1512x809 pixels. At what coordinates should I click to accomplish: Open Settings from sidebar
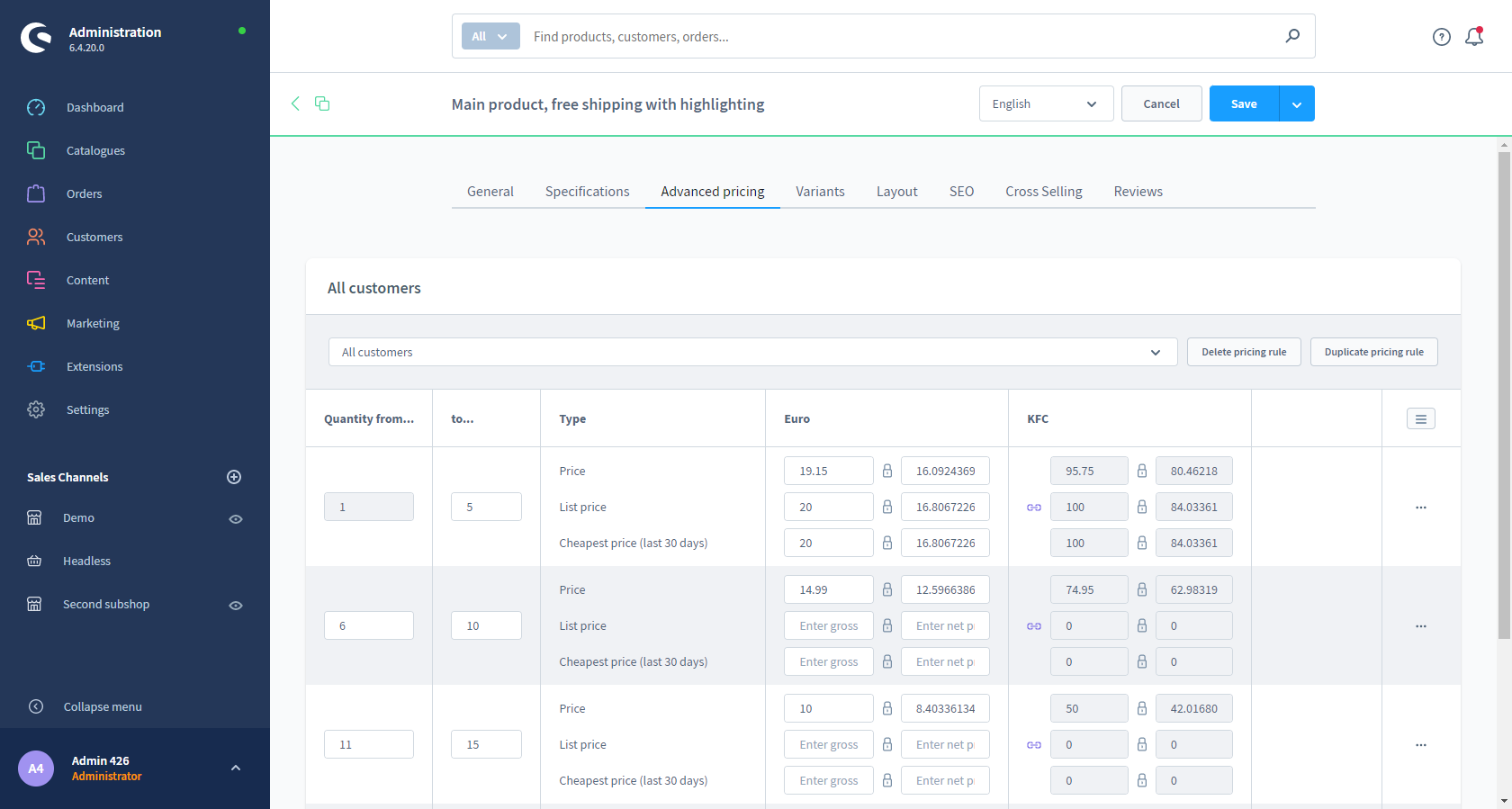click(87, 409)
